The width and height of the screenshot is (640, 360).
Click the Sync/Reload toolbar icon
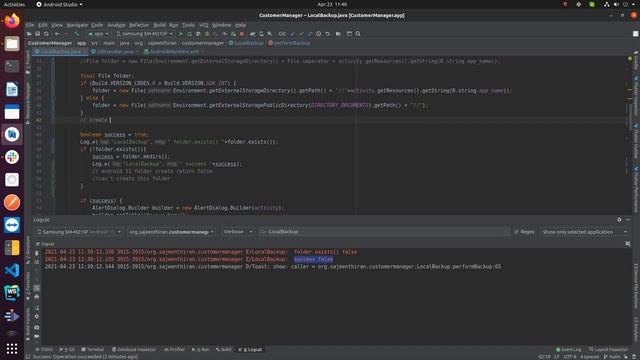click(x=46, y=34)
